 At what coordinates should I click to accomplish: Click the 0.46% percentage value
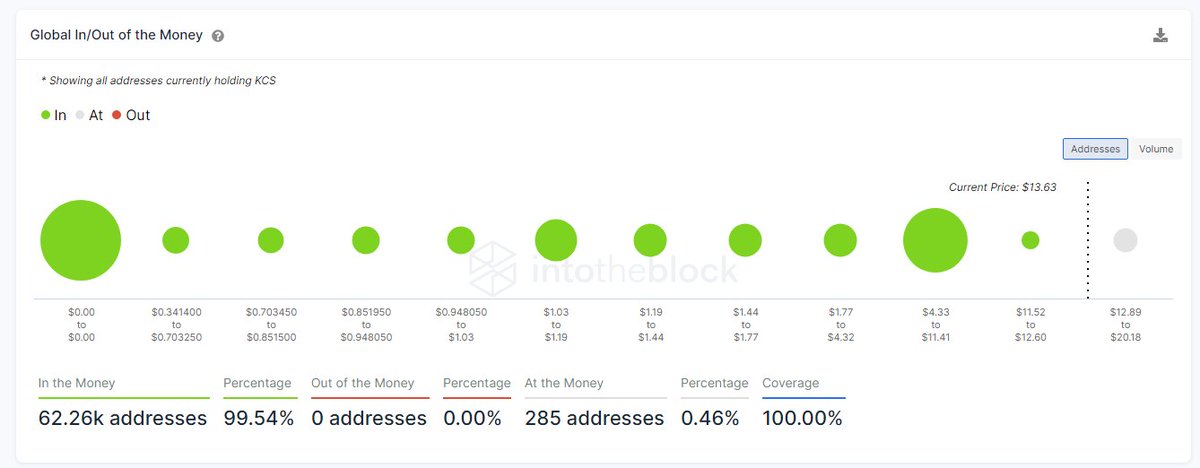710,418
